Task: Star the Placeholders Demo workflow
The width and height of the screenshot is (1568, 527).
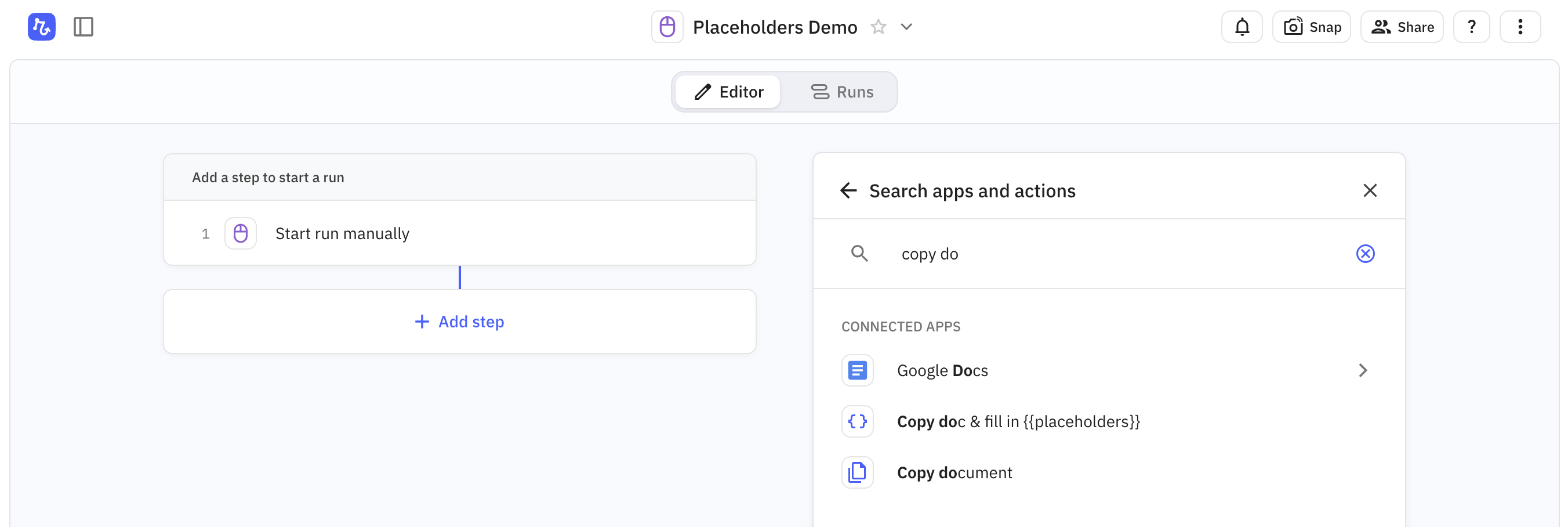Action: click(878, 27)
